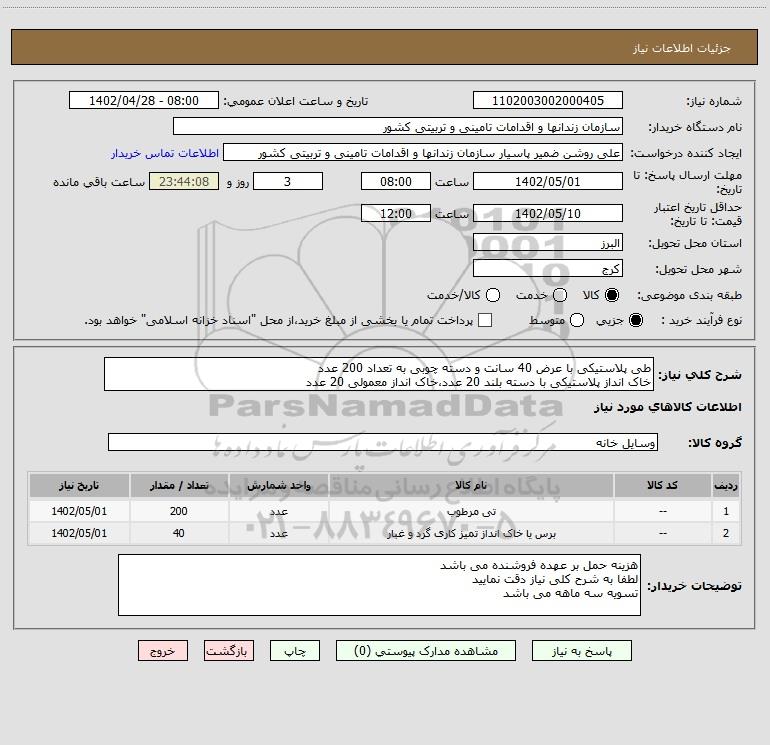Select the جزیی purchase type radio
The height and width of the screenshot is (745, 770).
(636, 320)
